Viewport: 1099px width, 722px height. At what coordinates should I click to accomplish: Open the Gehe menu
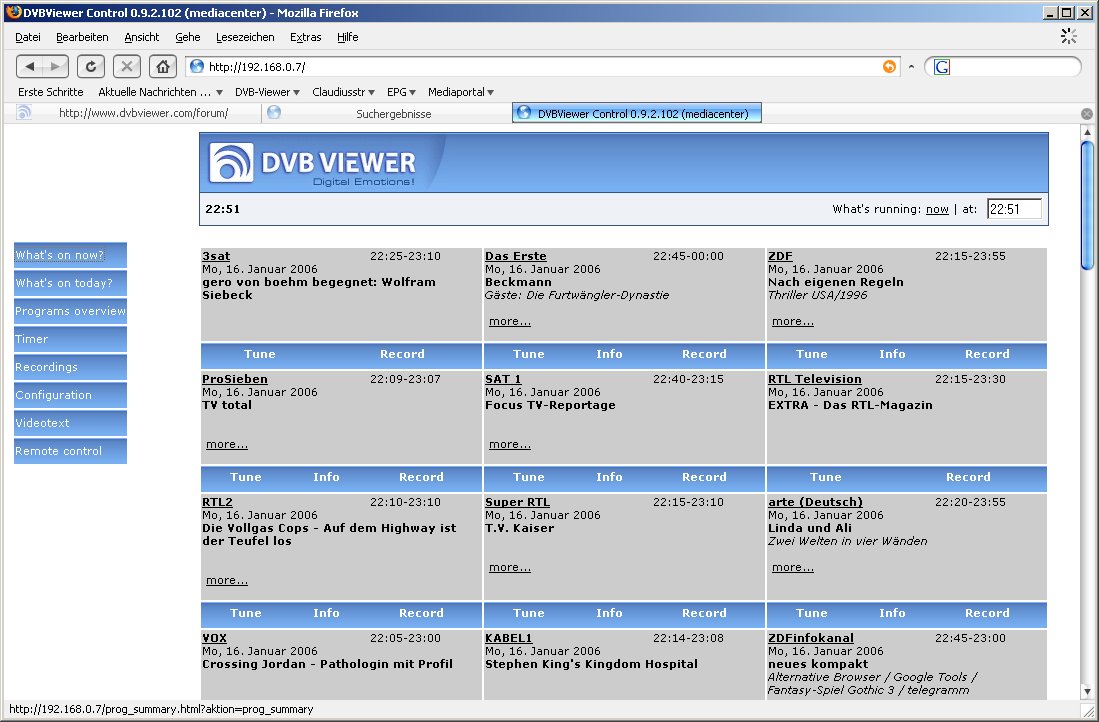[188, 37]
